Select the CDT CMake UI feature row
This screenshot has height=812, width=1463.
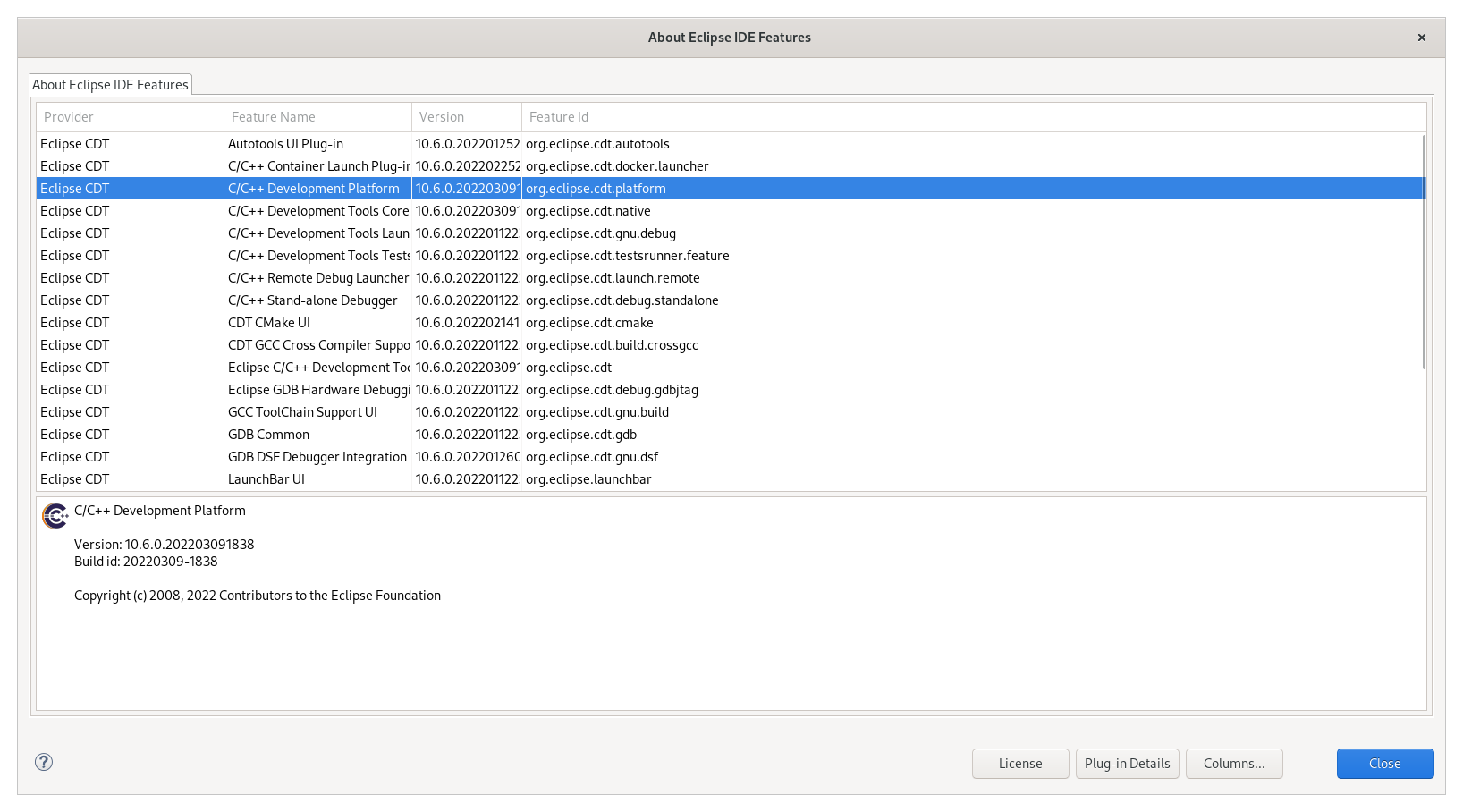point(269,323)
